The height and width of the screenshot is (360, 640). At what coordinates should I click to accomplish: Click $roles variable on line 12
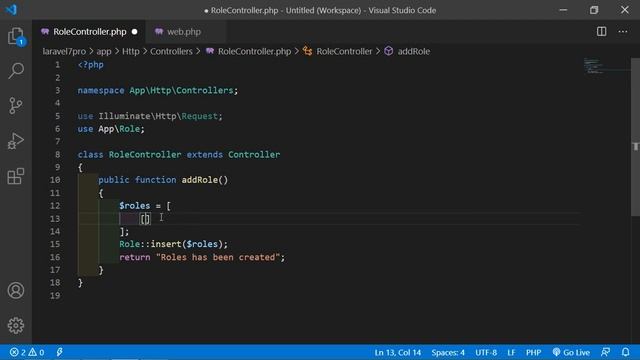point(135,206)
